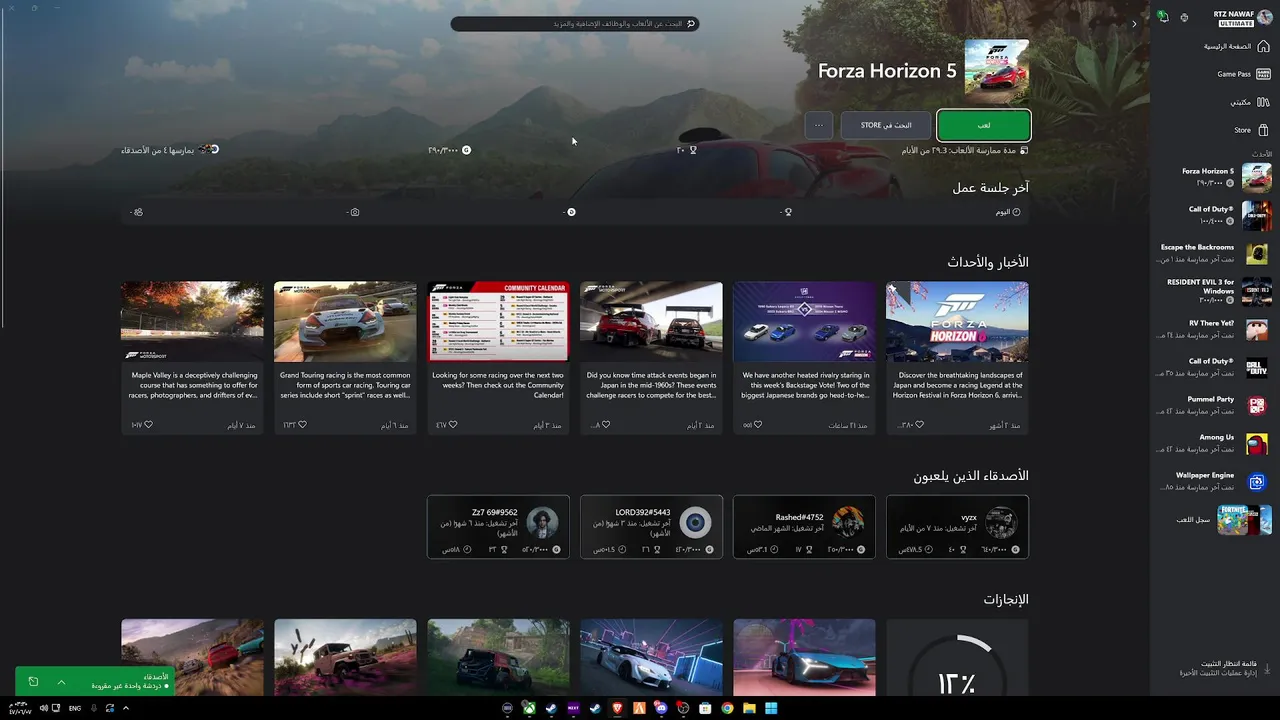Open the Grand Touring racing news card
Screen dimensions: 1280x720
(x=345, y=358)
